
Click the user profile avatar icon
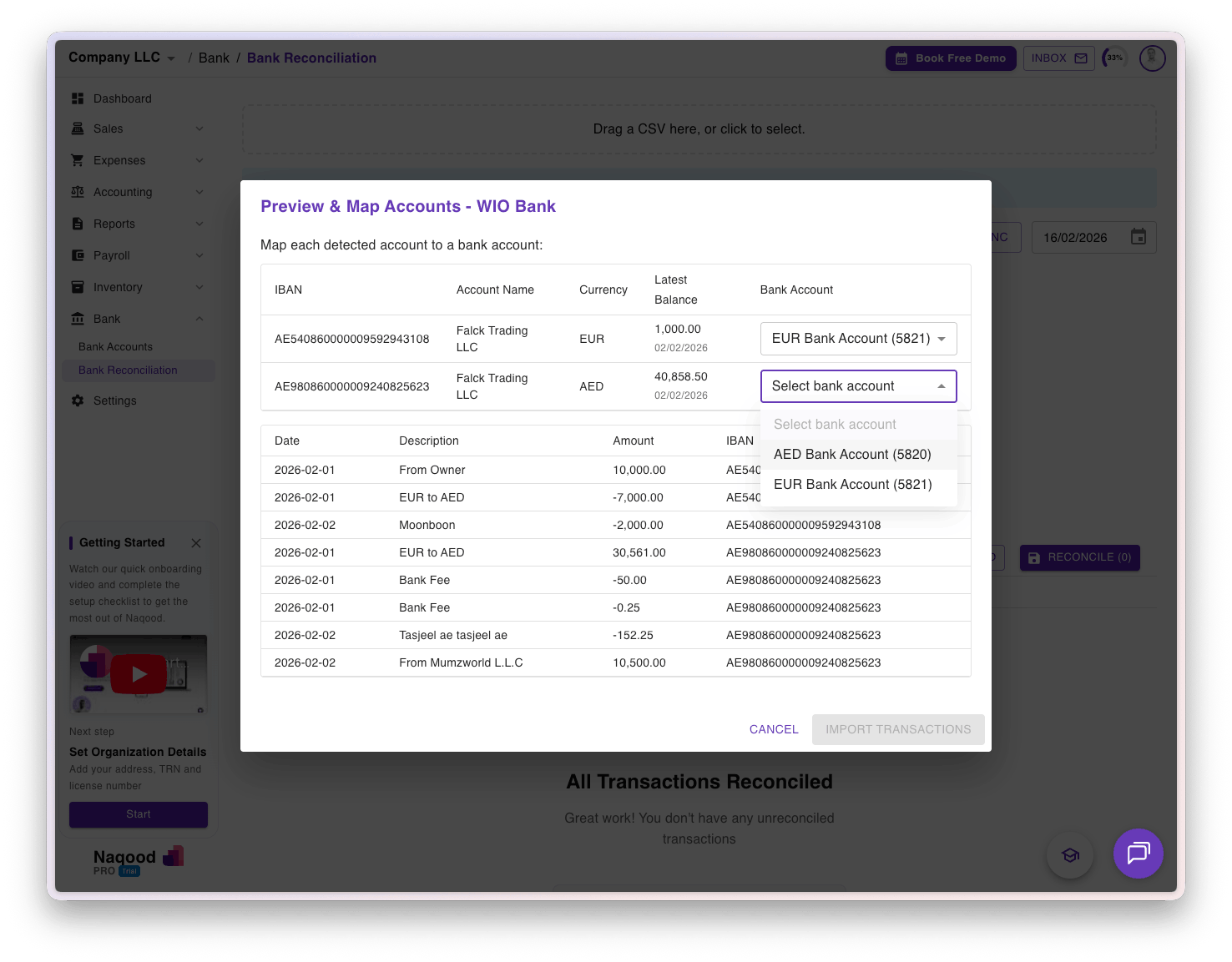pos(1152,58)
